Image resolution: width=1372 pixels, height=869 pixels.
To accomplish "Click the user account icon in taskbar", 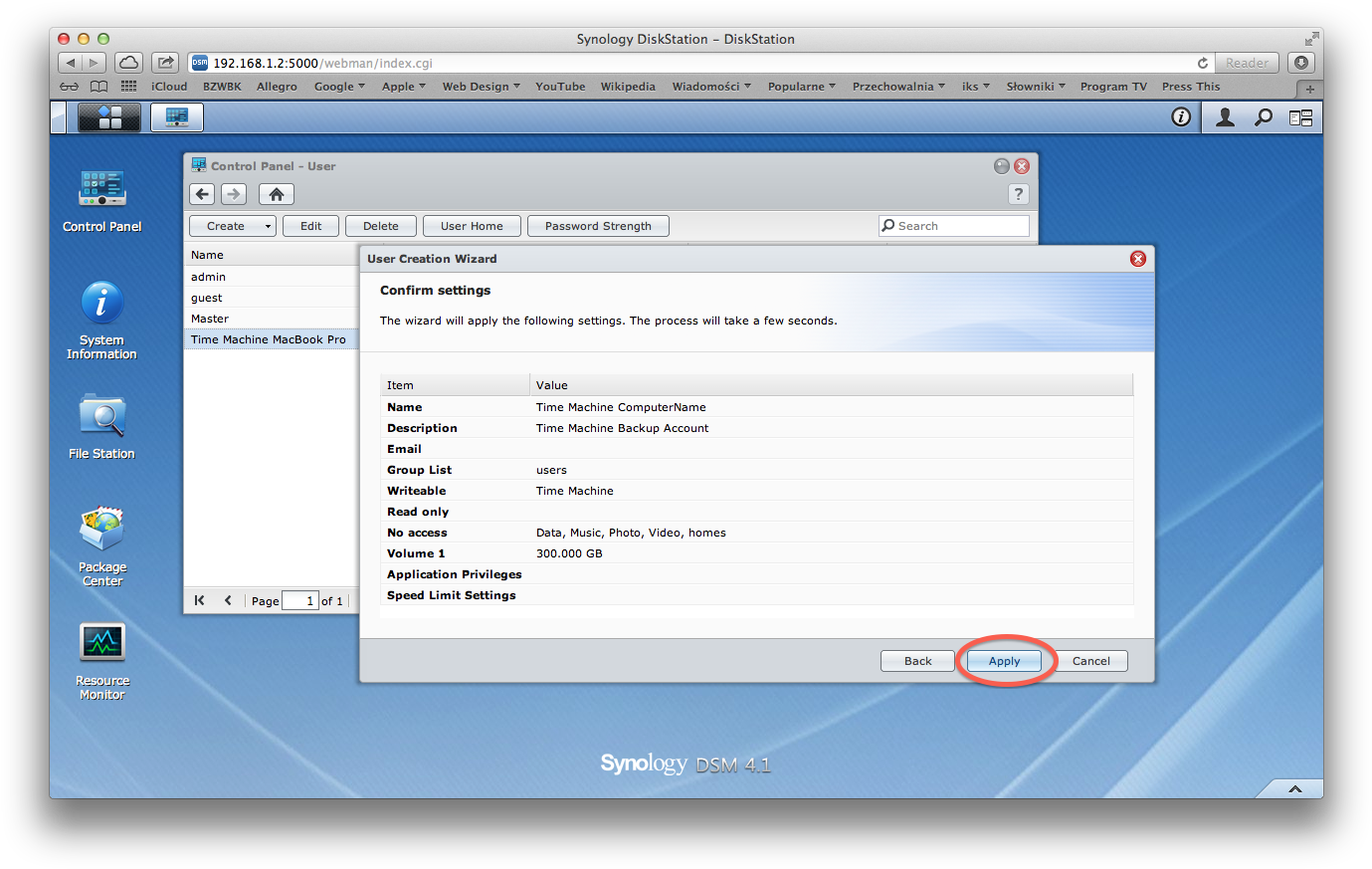I will (x=1225, y=117).
